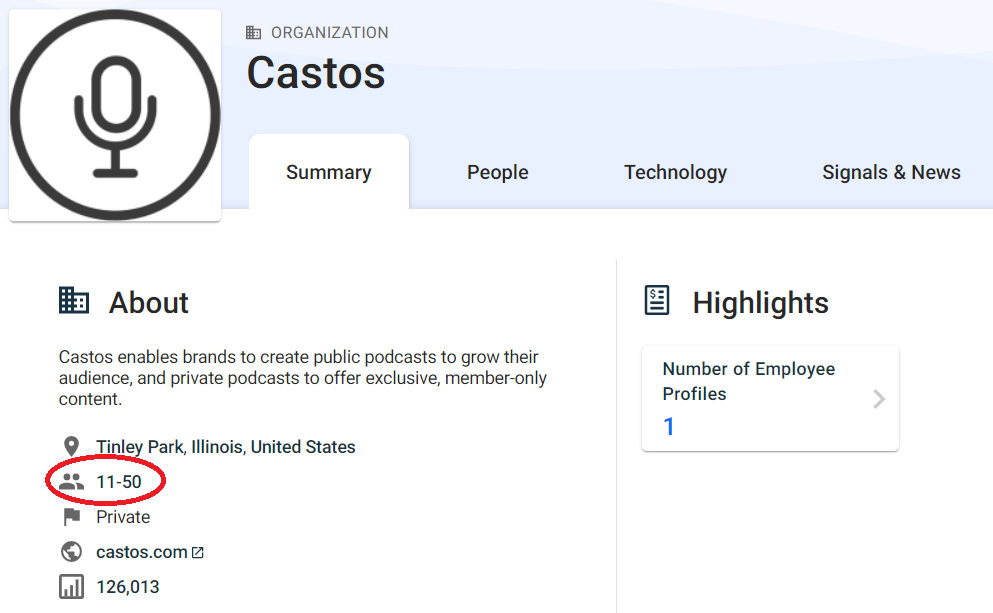Click the Castos microphone logo
The width and height of the screenshot is (993, 613).
point(115,115)
